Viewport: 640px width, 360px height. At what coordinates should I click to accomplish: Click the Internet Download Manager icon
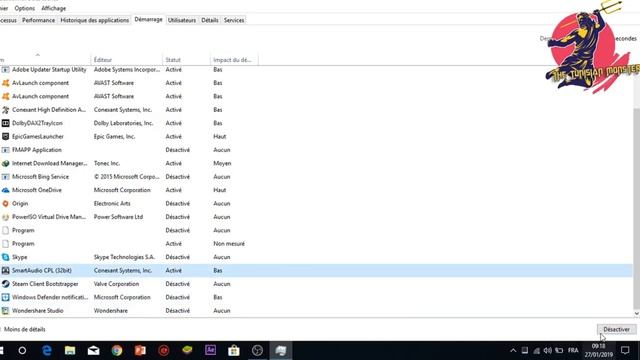(x=5, y=163)
